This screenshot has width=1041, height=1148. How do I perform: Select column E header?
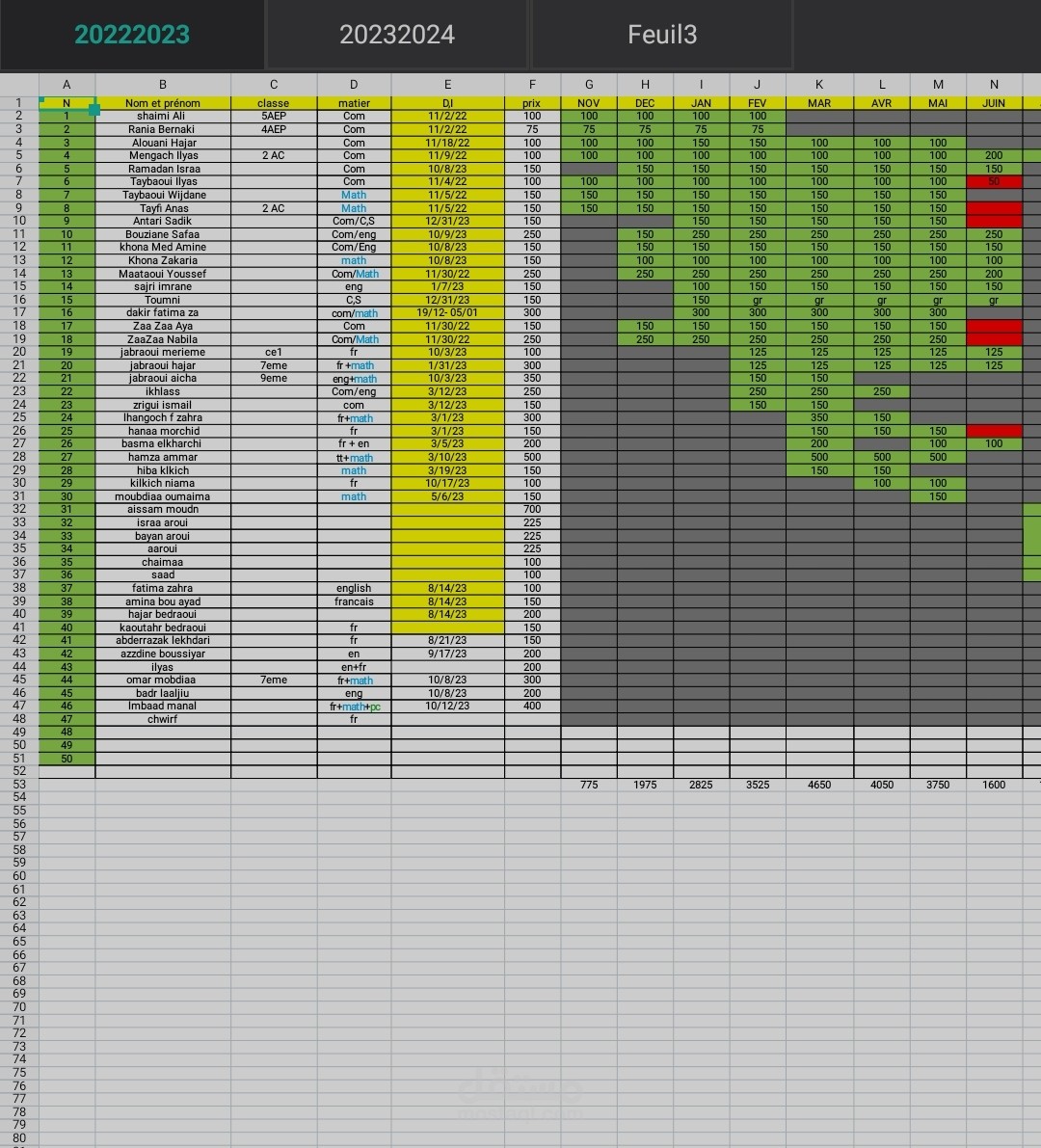[447, 84]
